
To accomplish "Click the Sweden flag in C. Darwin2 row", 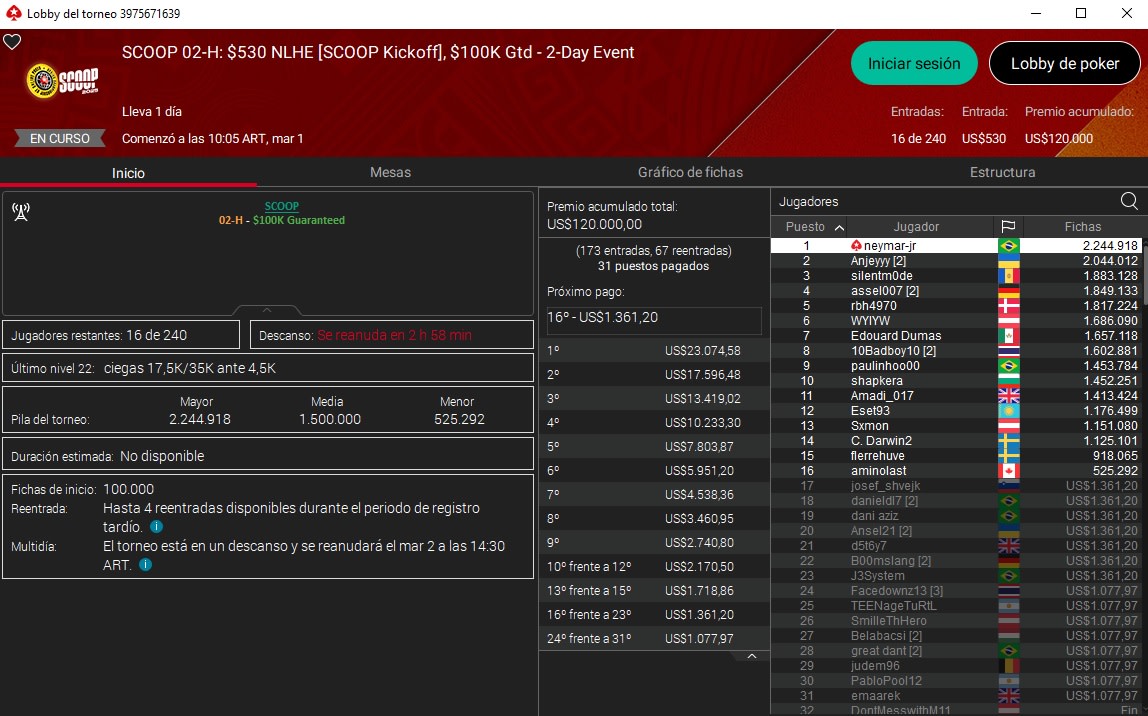I will pyautogui.click(x=1008, y=441).
